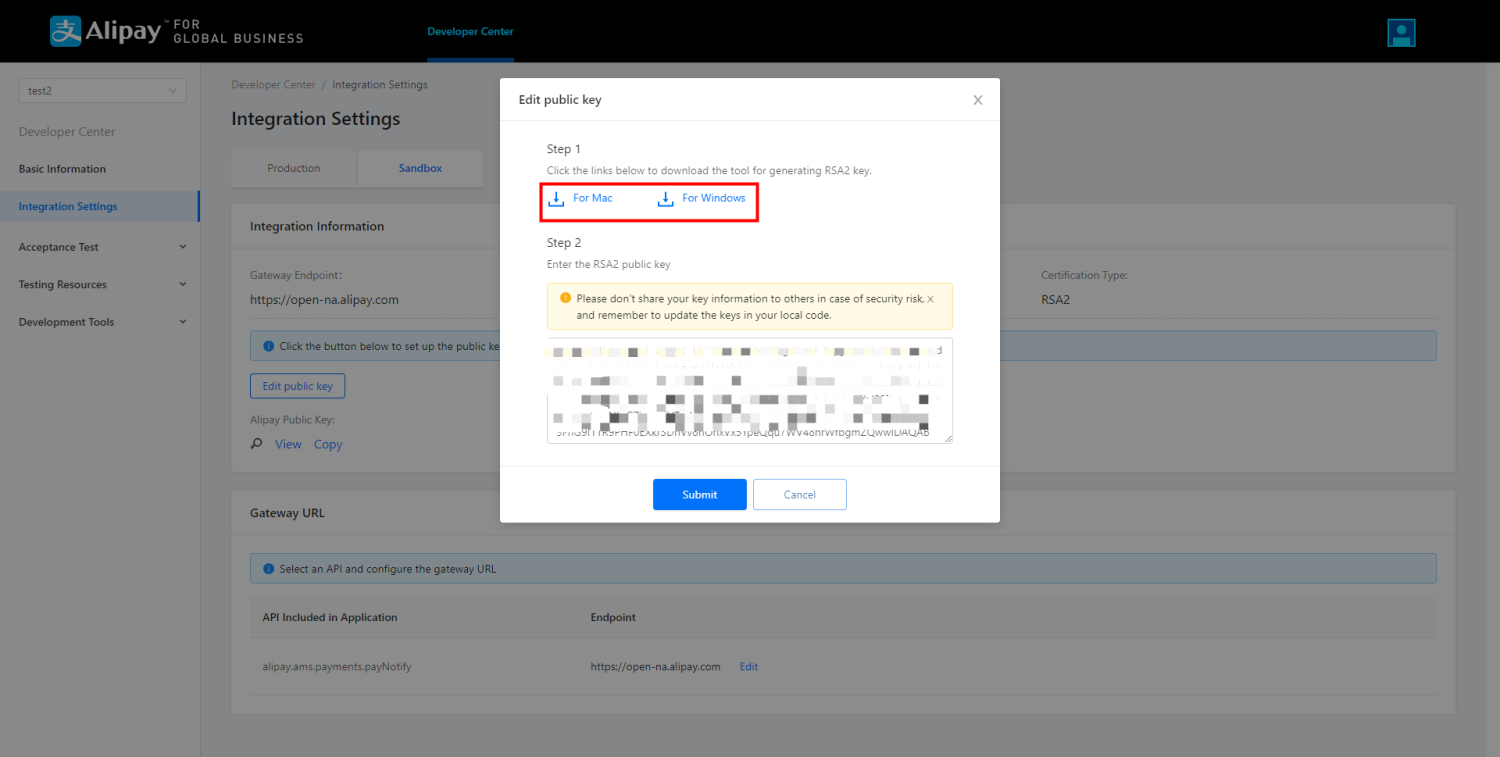
Task: Click info icon in public key hint
Action: pyautogui.click(x=268, y=346)
